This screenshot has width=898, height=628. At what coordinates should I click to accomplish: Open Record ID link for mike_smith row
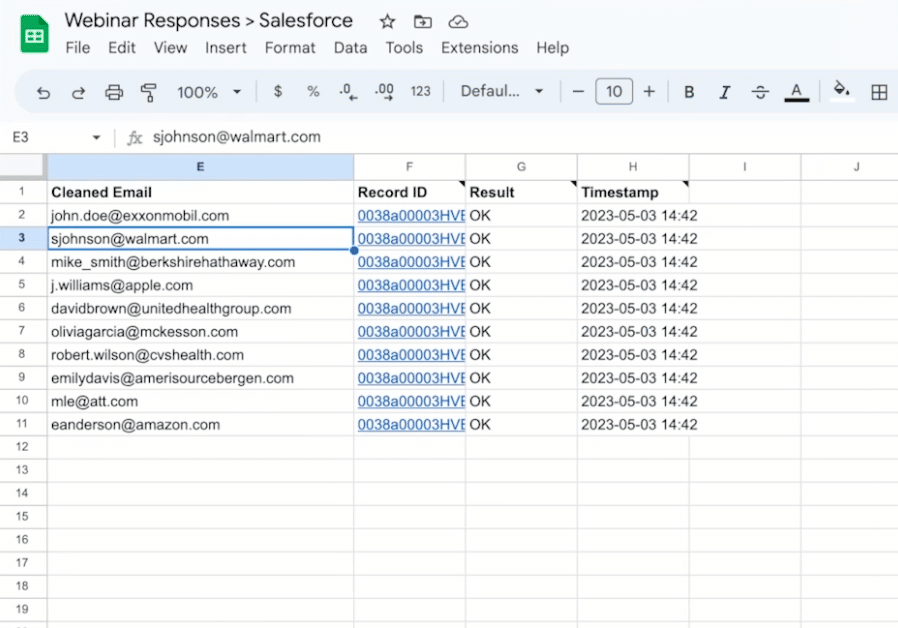tap(411, 262)
